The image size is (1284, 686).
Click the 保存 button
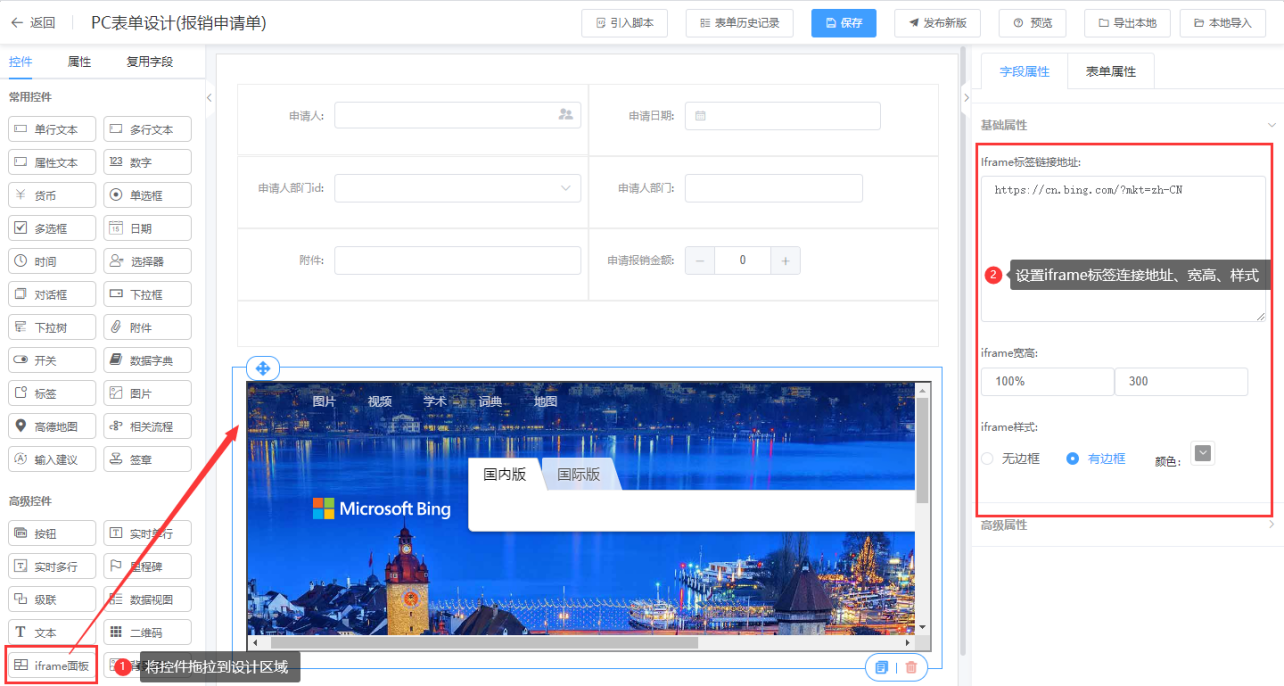pyautogui.click(x=843, y=23)
